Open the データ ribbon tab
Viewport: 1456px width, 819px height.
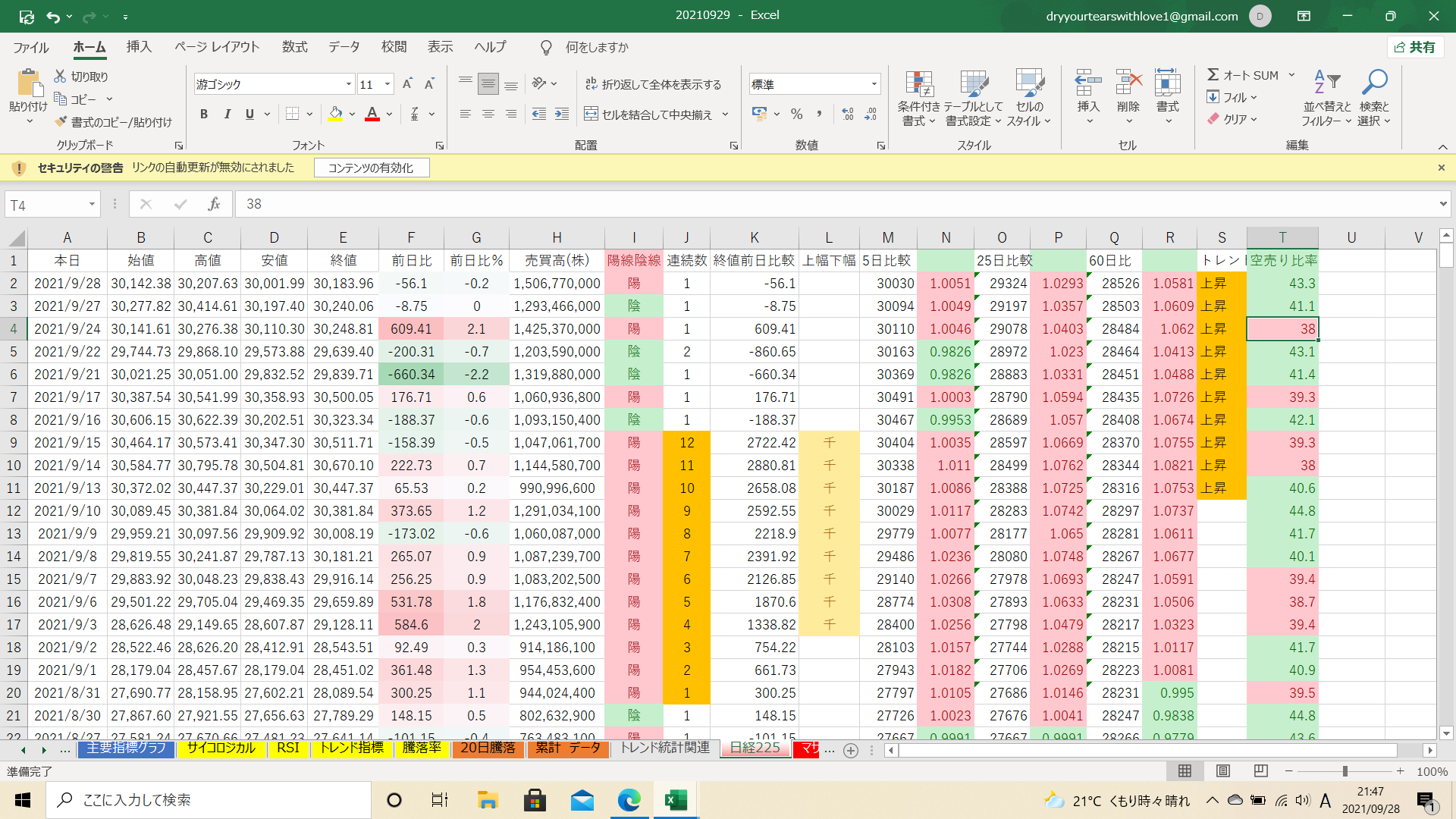[x=344, y=47]
